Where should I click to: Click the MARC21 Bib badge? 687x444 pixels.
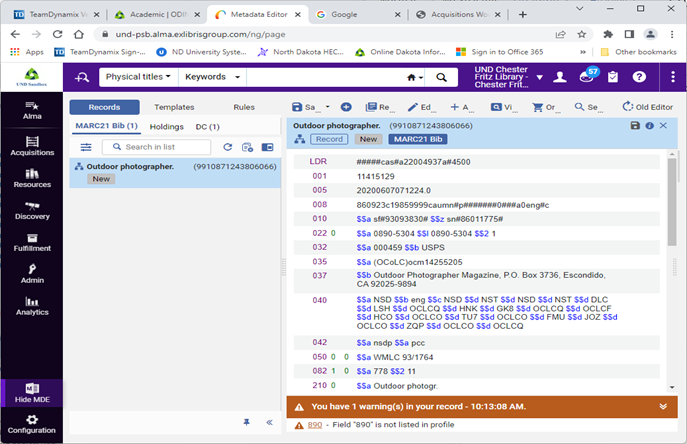pyautogui.click(x=418, y=139)
